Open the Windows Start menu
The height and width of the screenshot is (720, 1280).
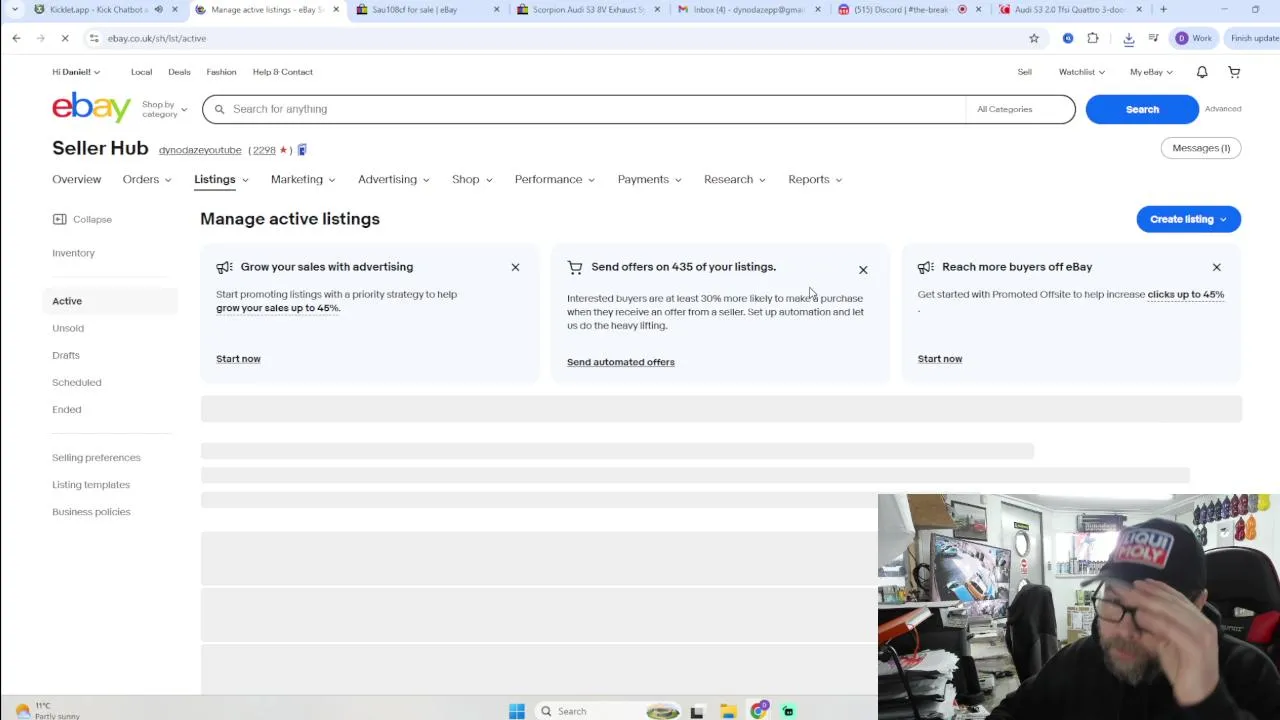[517, 711]
